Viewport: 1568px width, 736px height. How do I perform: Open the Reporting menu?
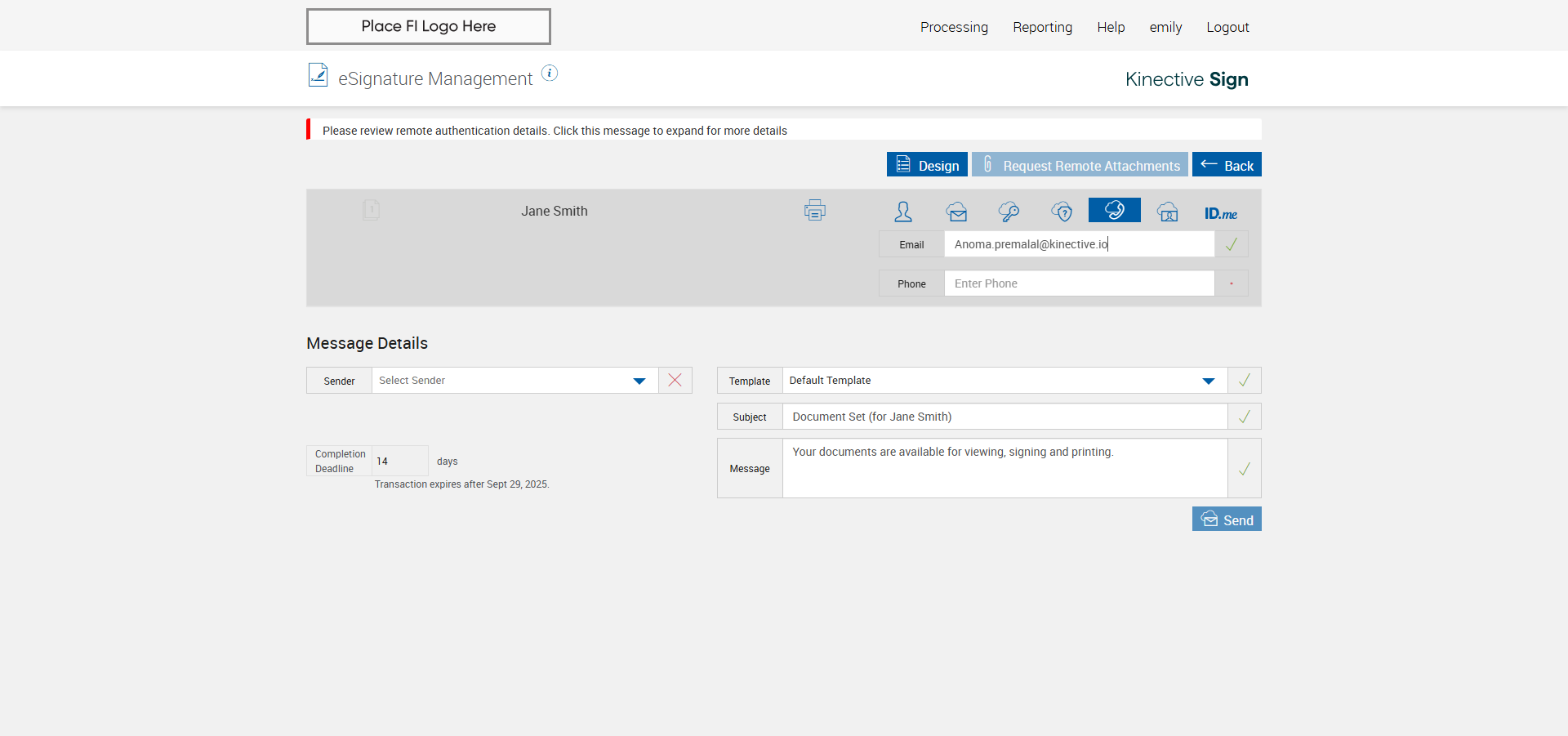[x=1043, y=27]
